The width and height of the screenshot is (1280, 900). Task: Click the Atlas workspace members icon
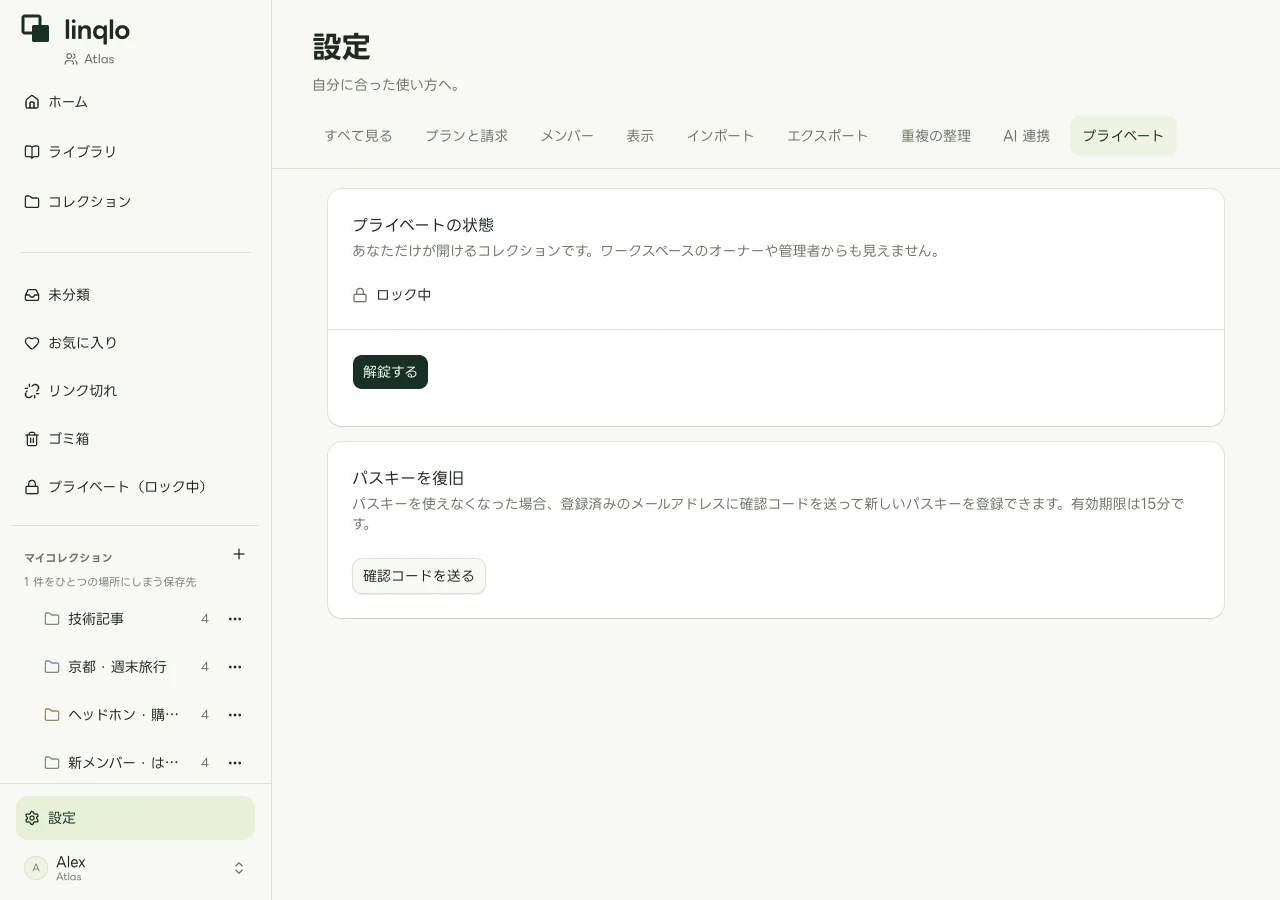click(71, 59)
